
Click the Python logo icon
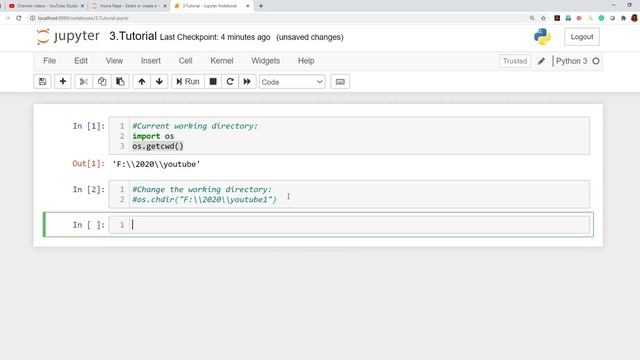[x=542, y=37]
